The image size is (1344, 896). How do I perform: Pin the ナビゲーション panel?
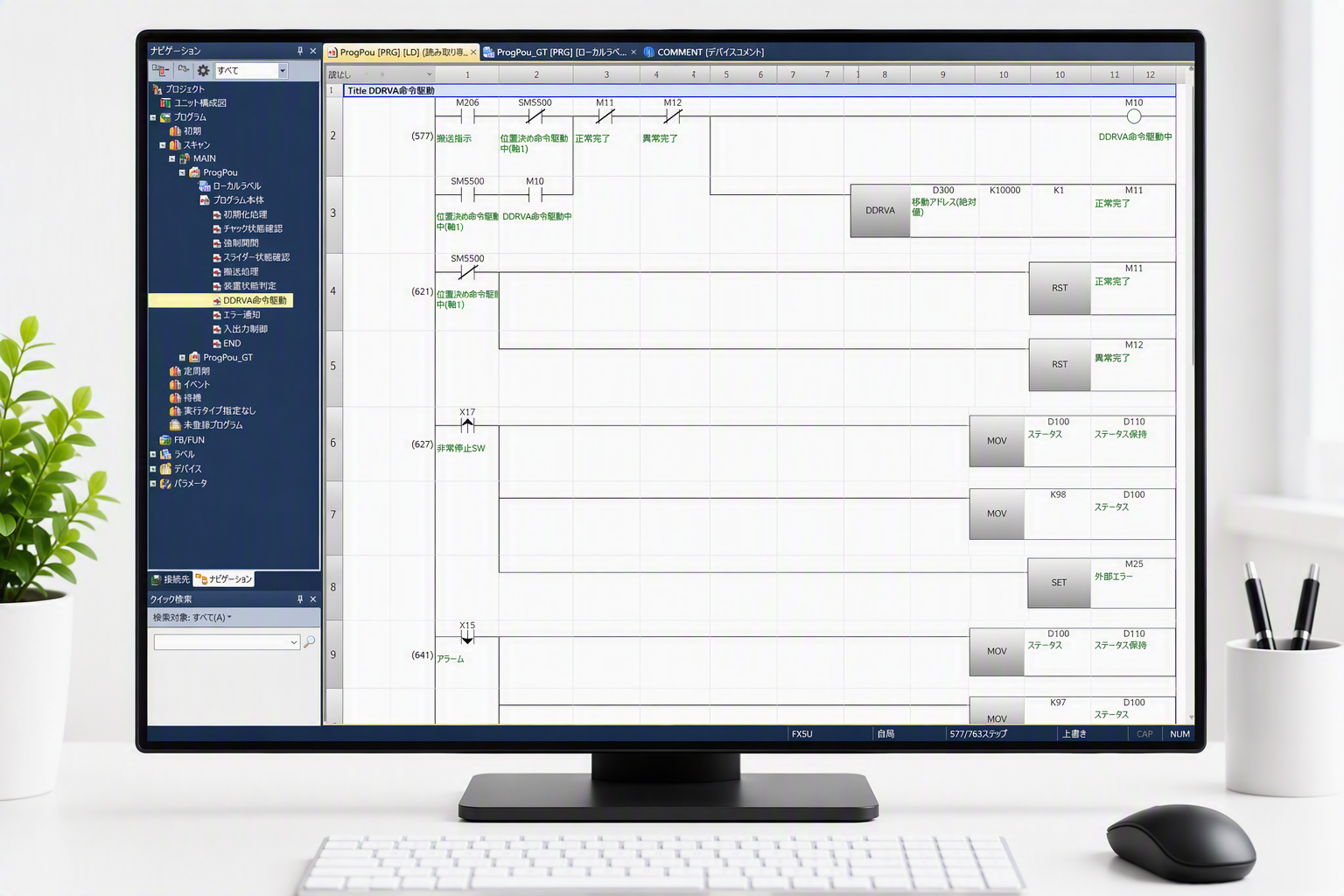[300, 51]
